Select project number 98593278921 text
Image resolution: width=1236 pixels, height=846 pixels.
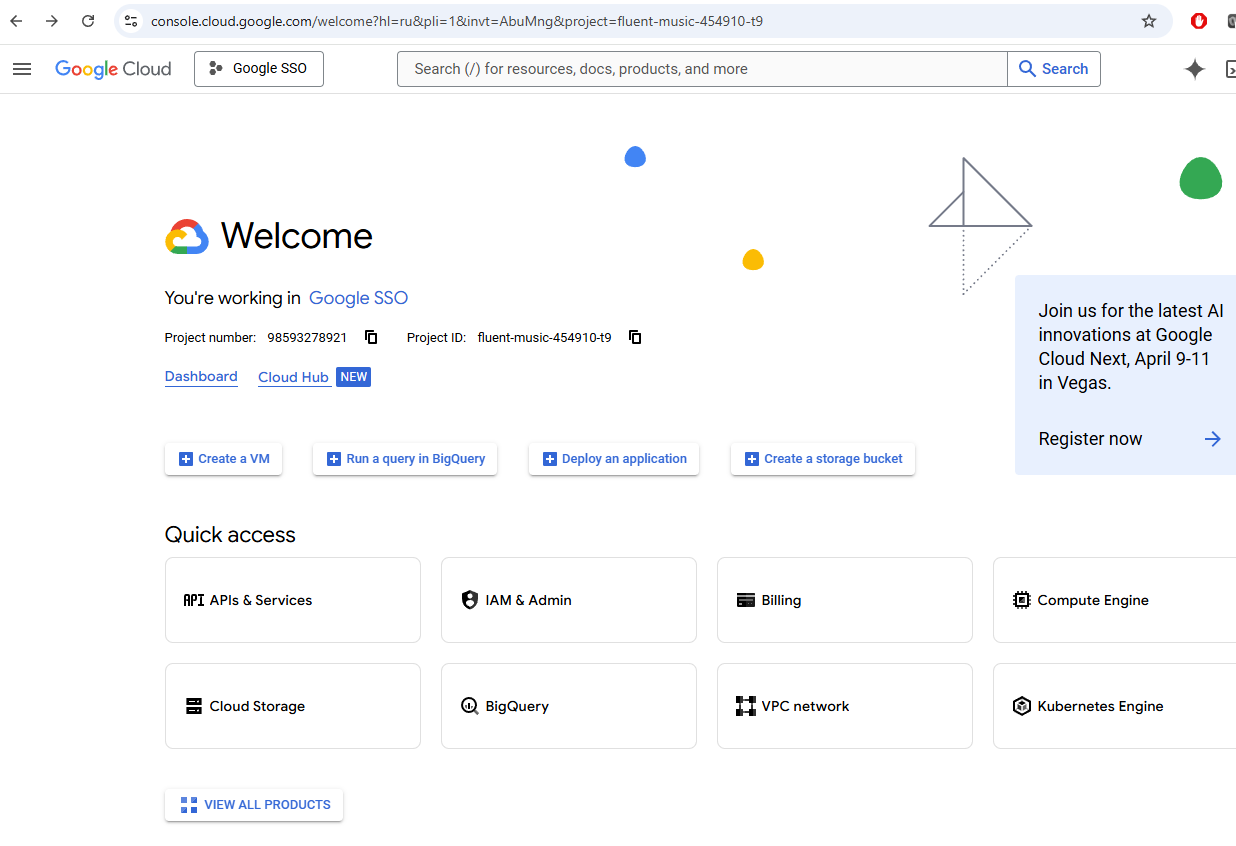(307, 338)
